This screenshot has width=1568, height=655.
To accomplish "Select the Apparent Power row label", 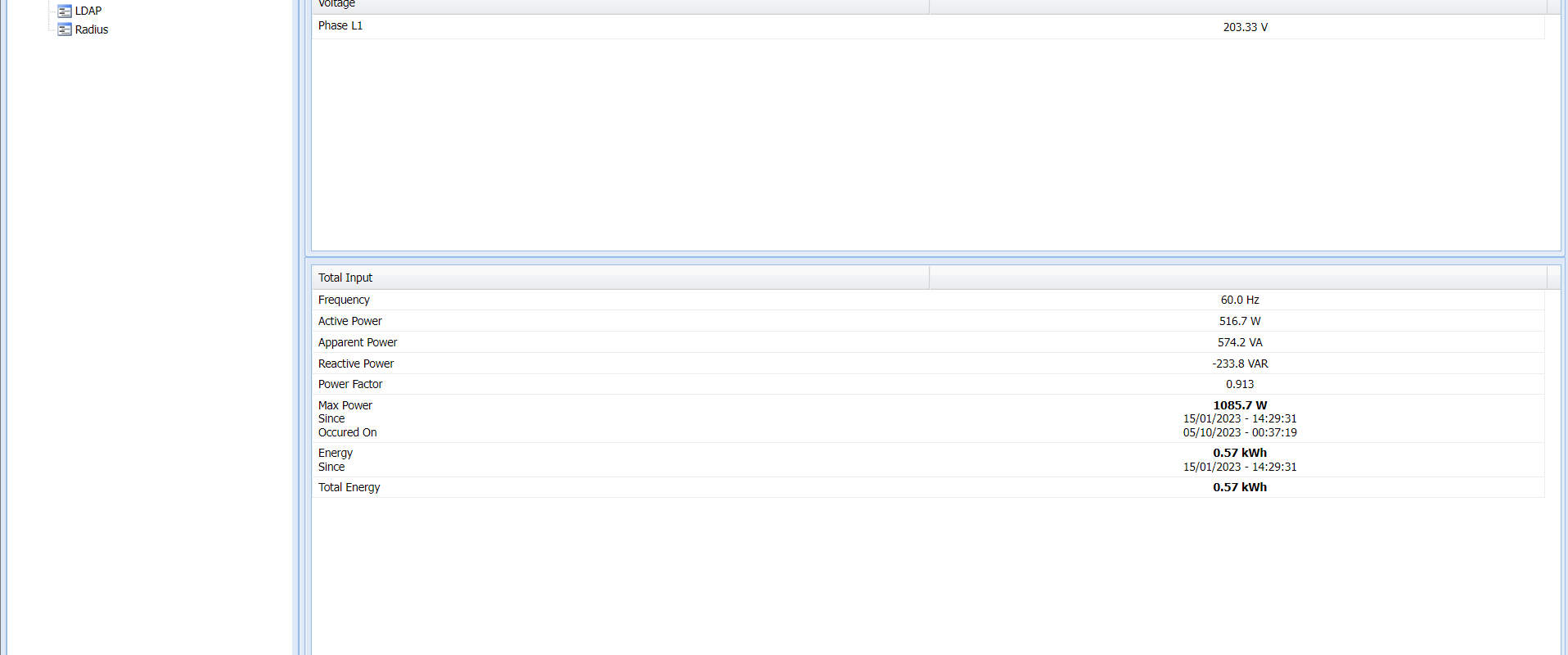I will click(358, 342).
